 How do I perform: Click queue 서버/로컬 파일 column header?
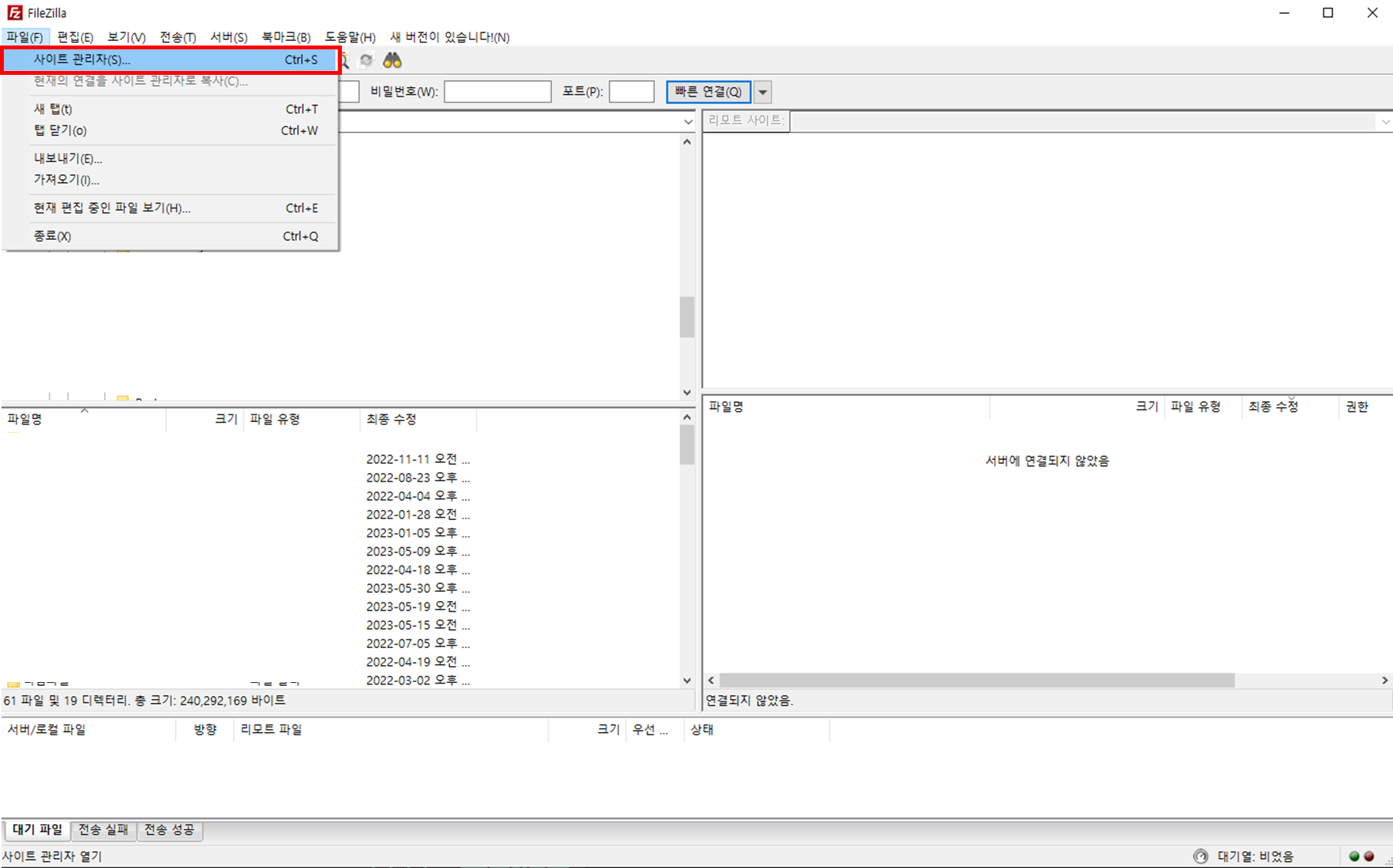coord(89,729)
